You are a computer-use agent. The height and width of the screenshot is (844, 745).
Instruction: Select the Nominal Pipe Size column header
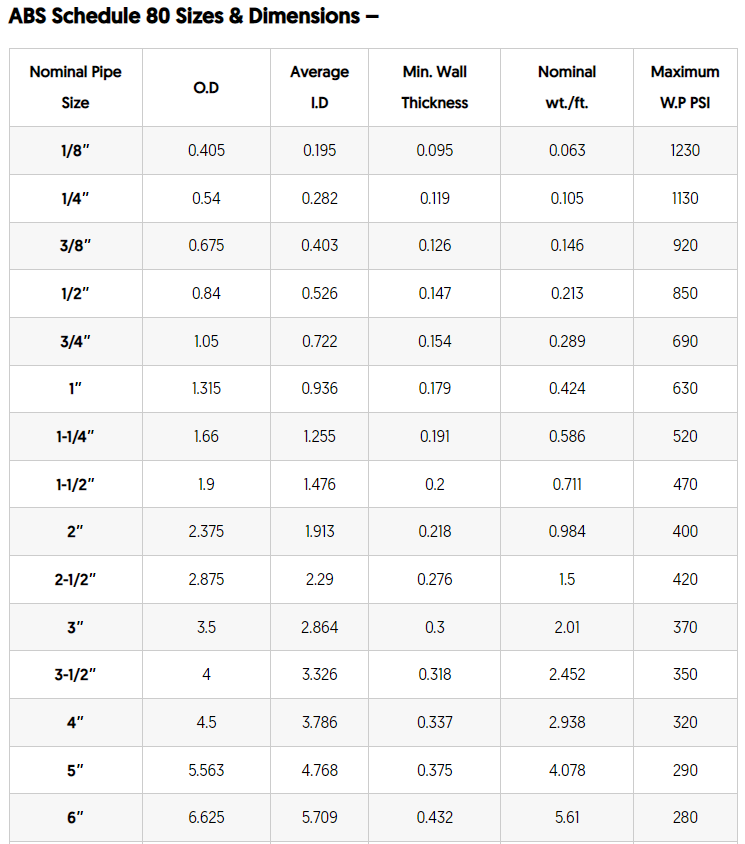click(75, 87)
